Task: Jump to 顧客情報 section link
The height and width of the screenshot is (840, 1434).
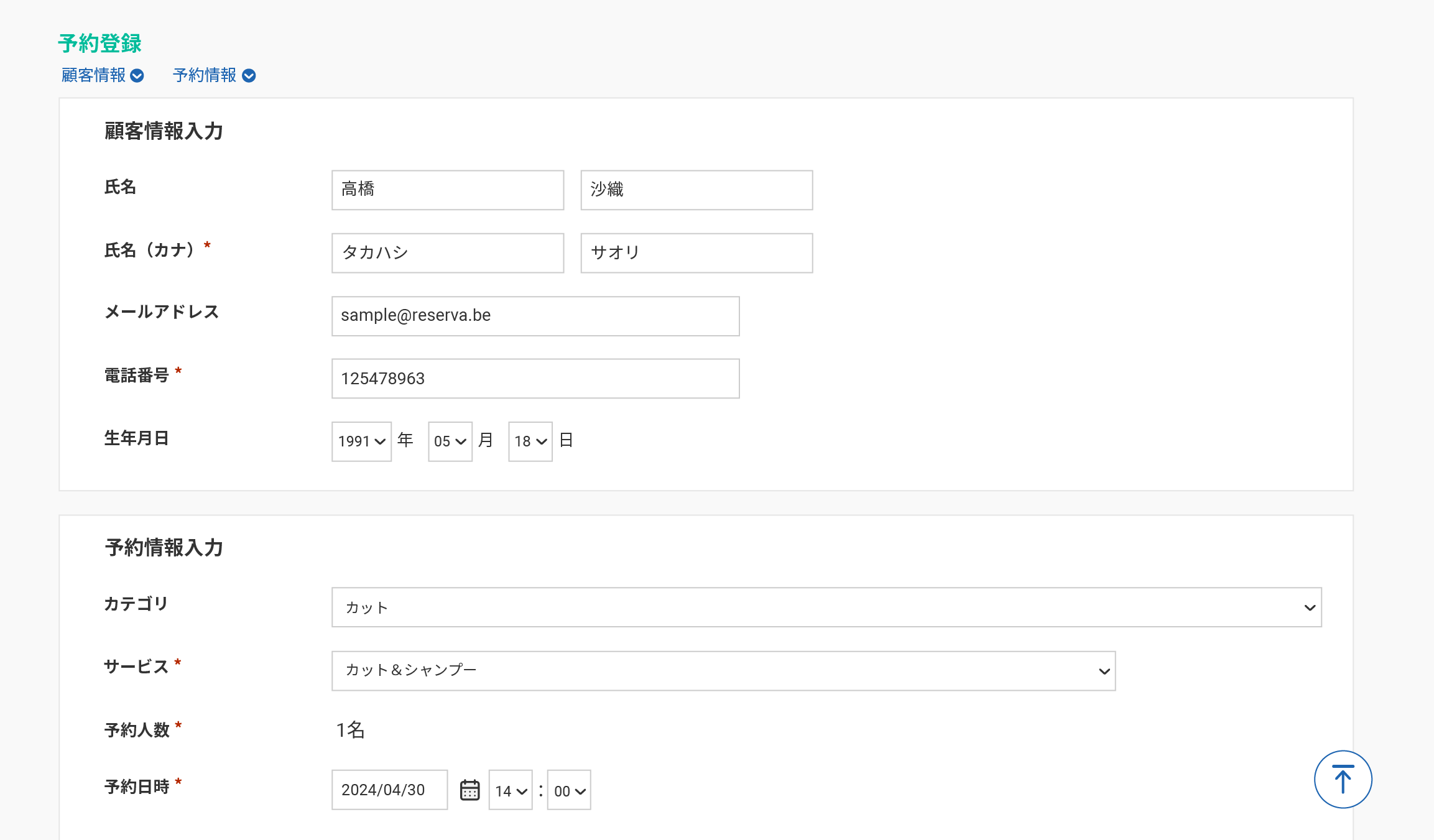Action: click(94, 75)
